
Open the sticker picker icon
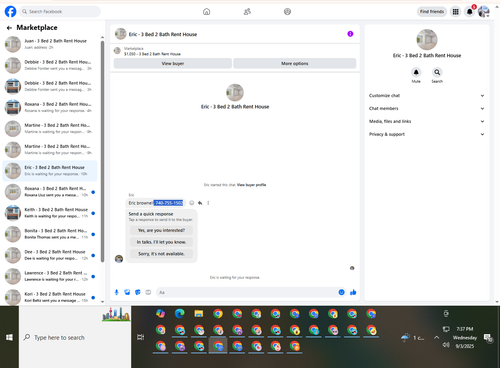click(138, 292)
